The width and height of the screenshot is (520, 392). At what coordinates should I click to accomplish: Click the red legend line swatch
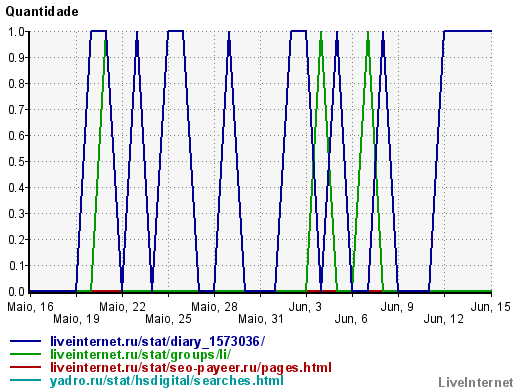25,367
